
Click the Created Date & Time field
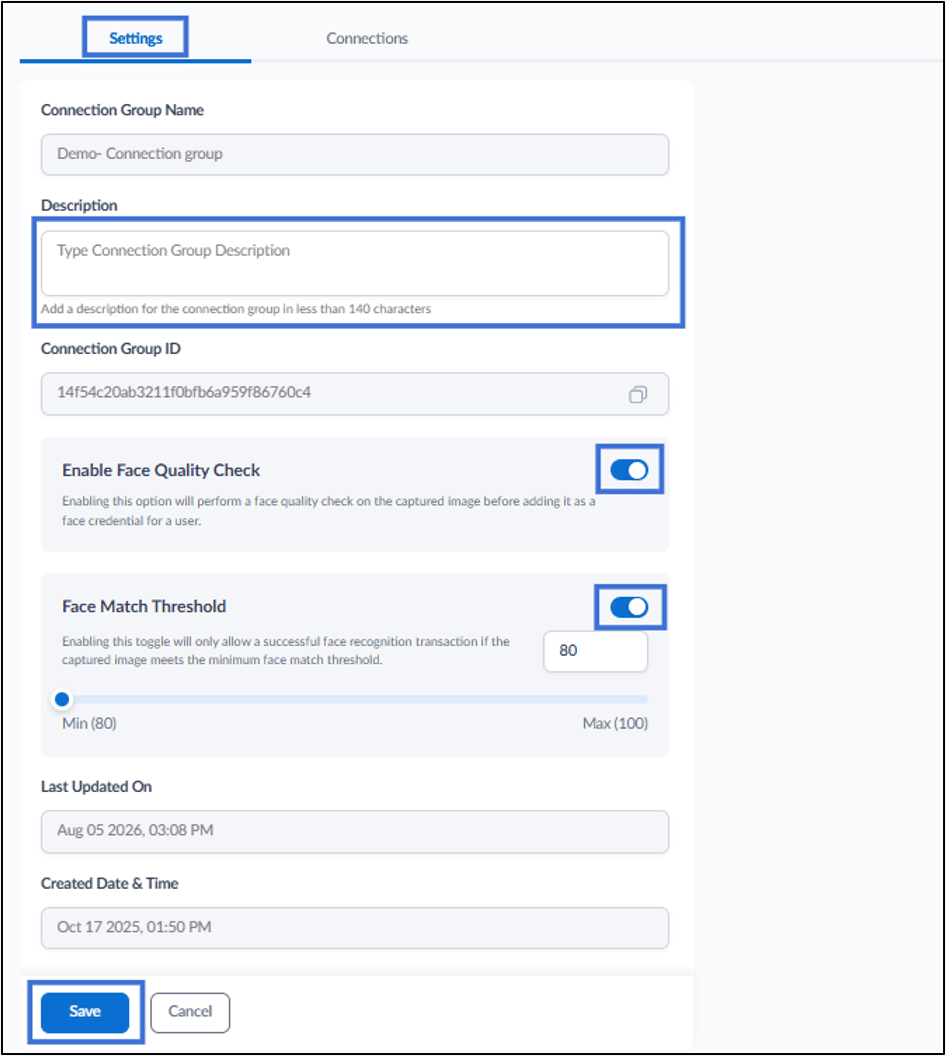(x=355, y=927)
